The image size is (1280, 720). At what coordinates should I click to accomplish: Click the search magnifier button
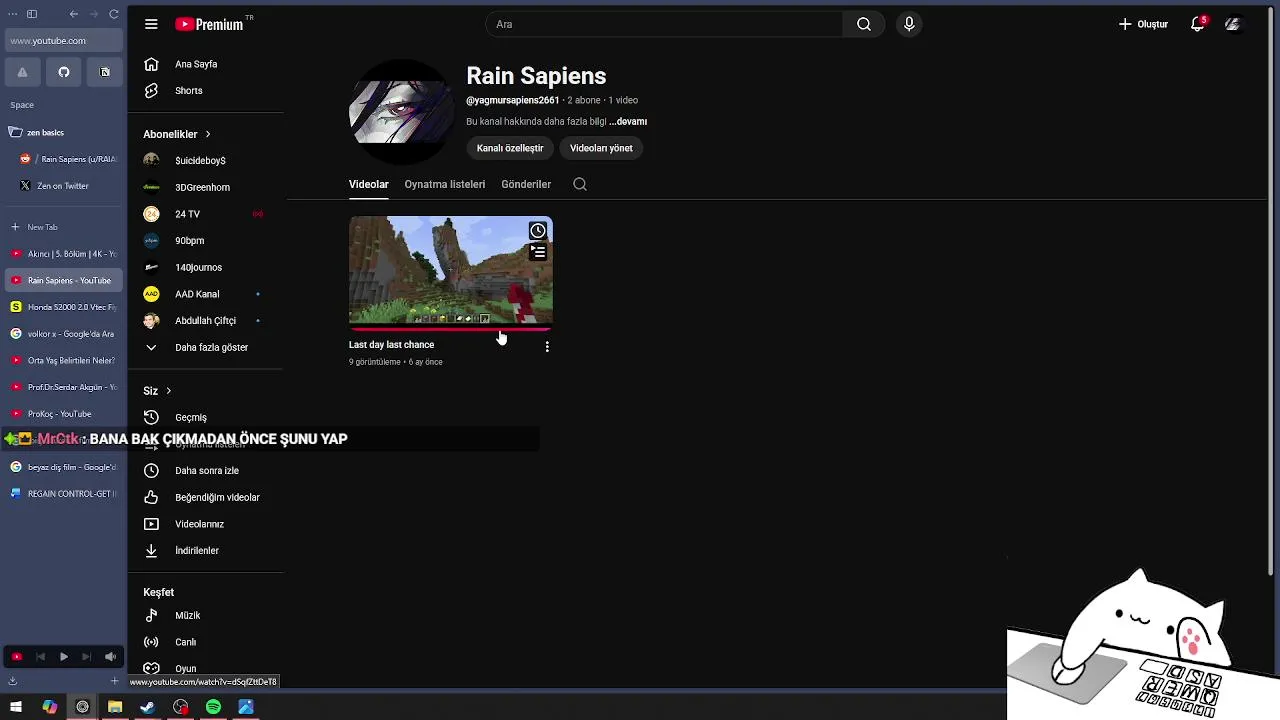864,24
